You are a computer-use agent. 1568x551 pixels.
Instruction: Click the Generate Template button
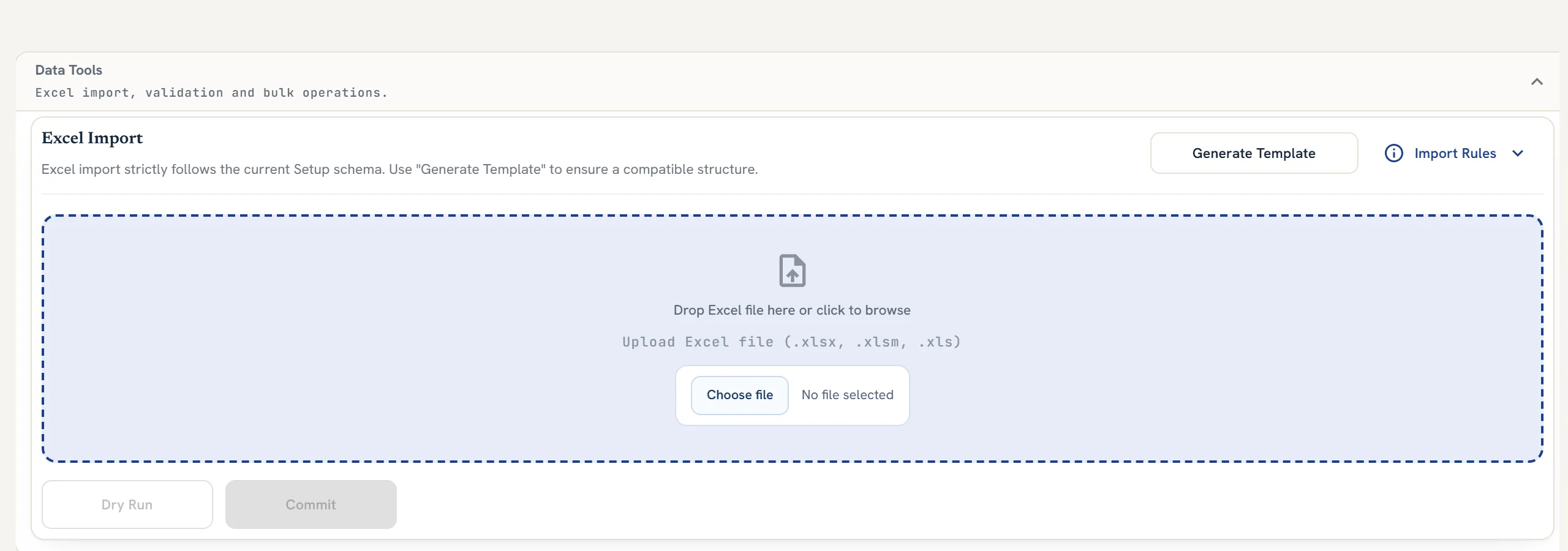click(x=1254, y=153)
